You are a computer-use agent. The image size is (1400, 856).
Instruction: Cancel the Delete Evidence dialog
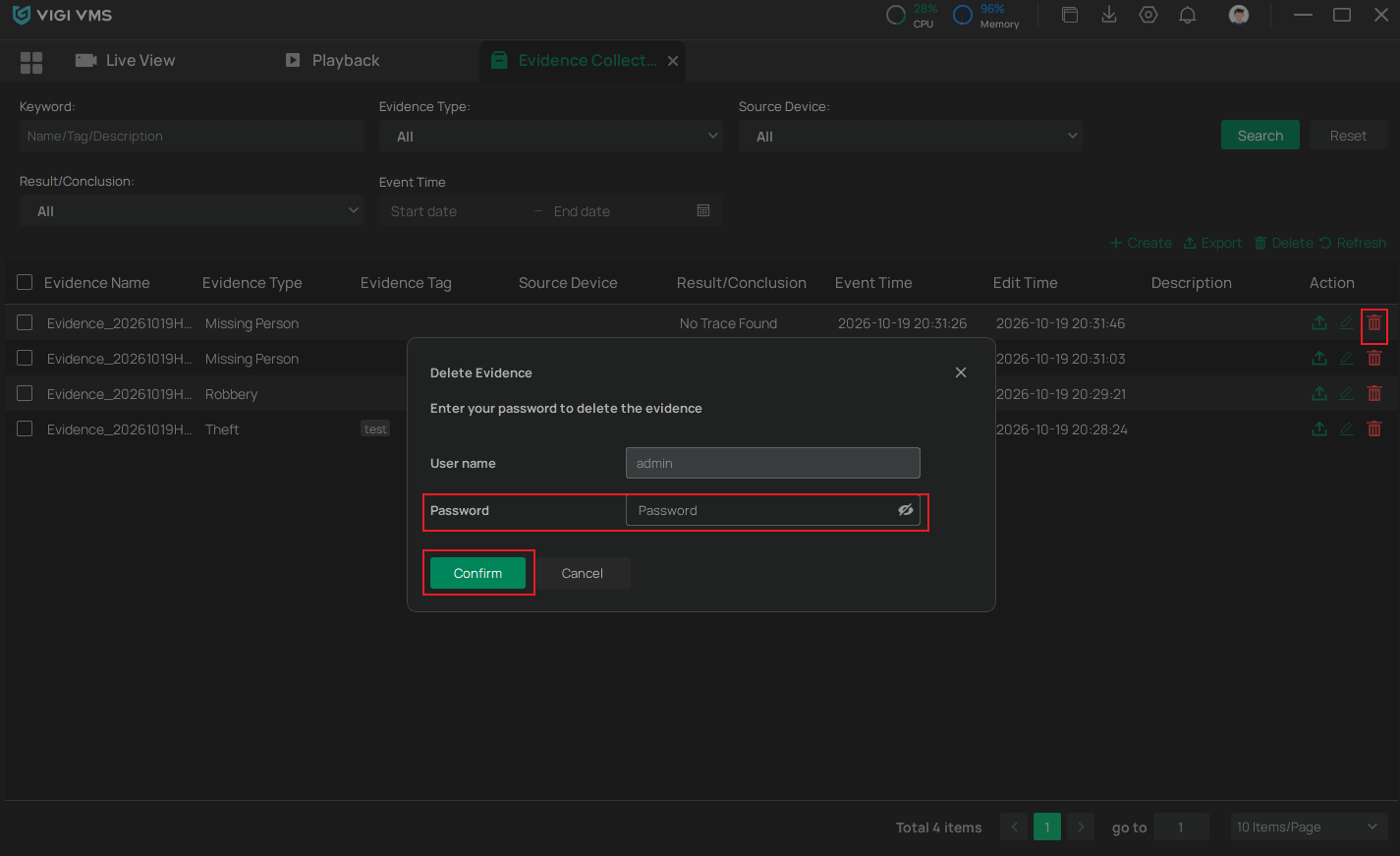[583, 573]
